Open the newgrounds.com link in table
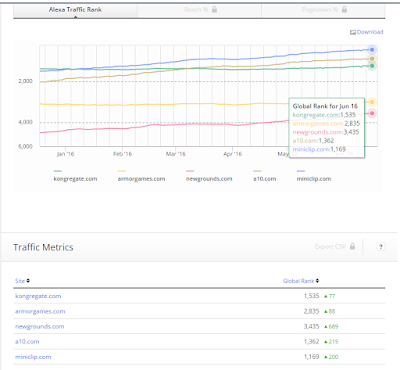Screen dimensions: 400x370 point(40,326)
